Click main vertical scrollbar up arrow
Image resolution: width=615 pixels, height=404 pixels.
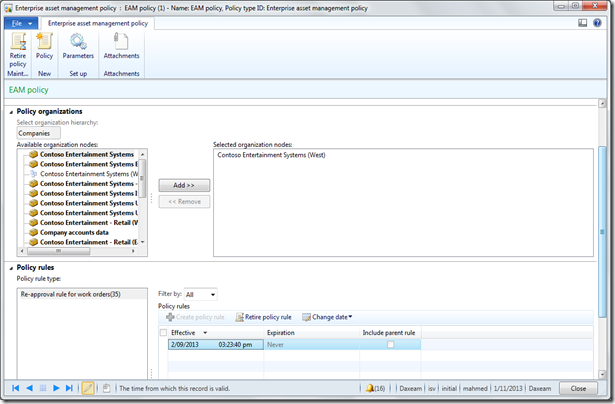tap(602, 104)
